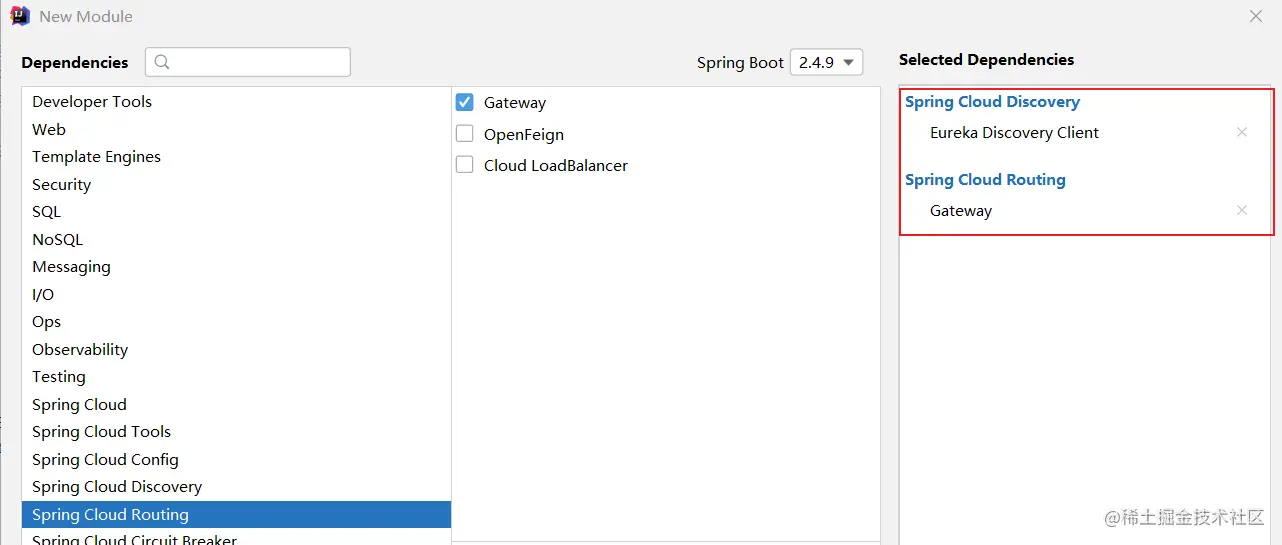The image size is (1282, 545).
Task: Focus the Dependencies search input field
Action: [x=248, y=62]
